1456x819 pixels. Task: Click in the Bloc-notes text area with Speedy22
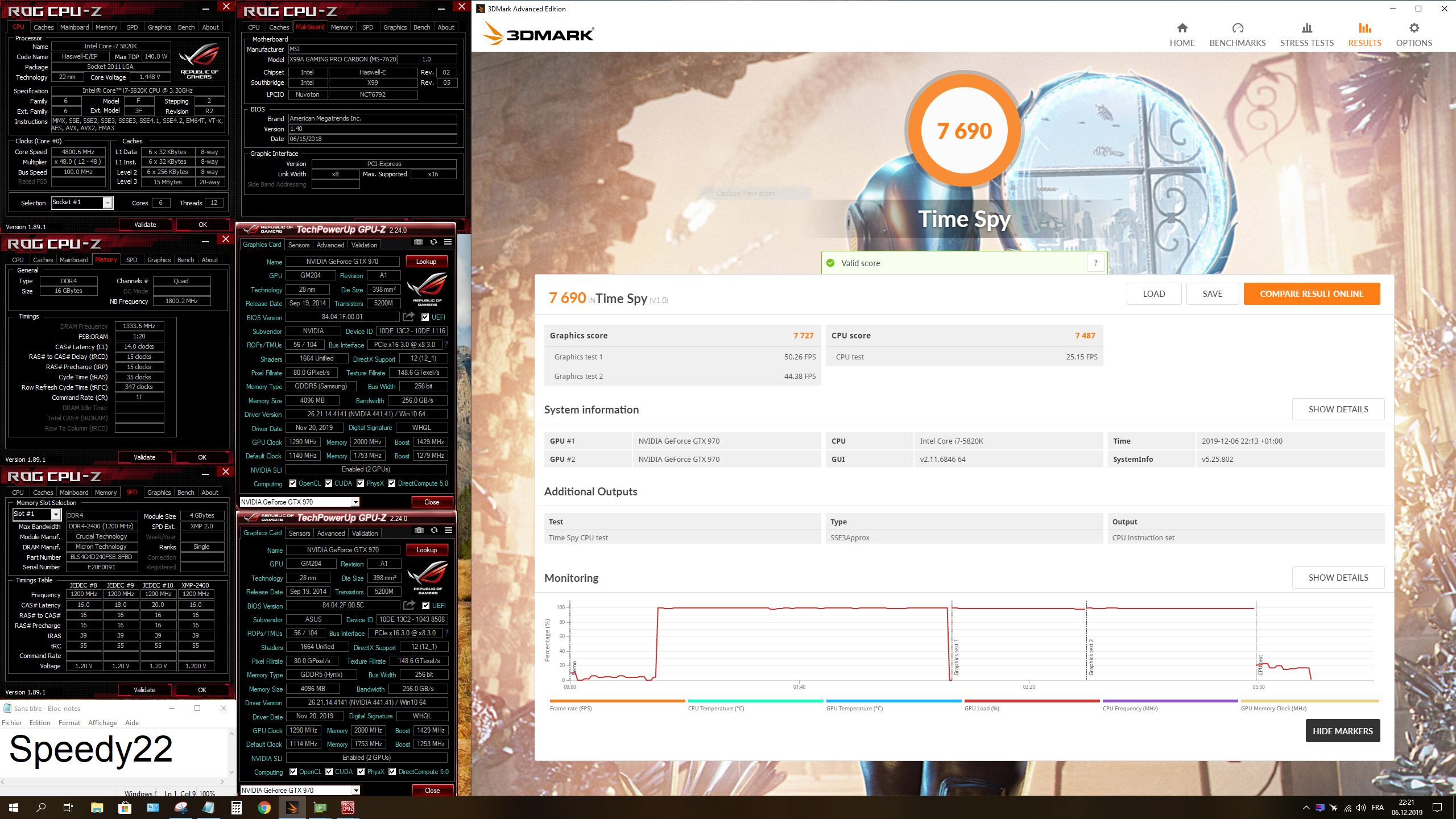(x=114, y=753)
